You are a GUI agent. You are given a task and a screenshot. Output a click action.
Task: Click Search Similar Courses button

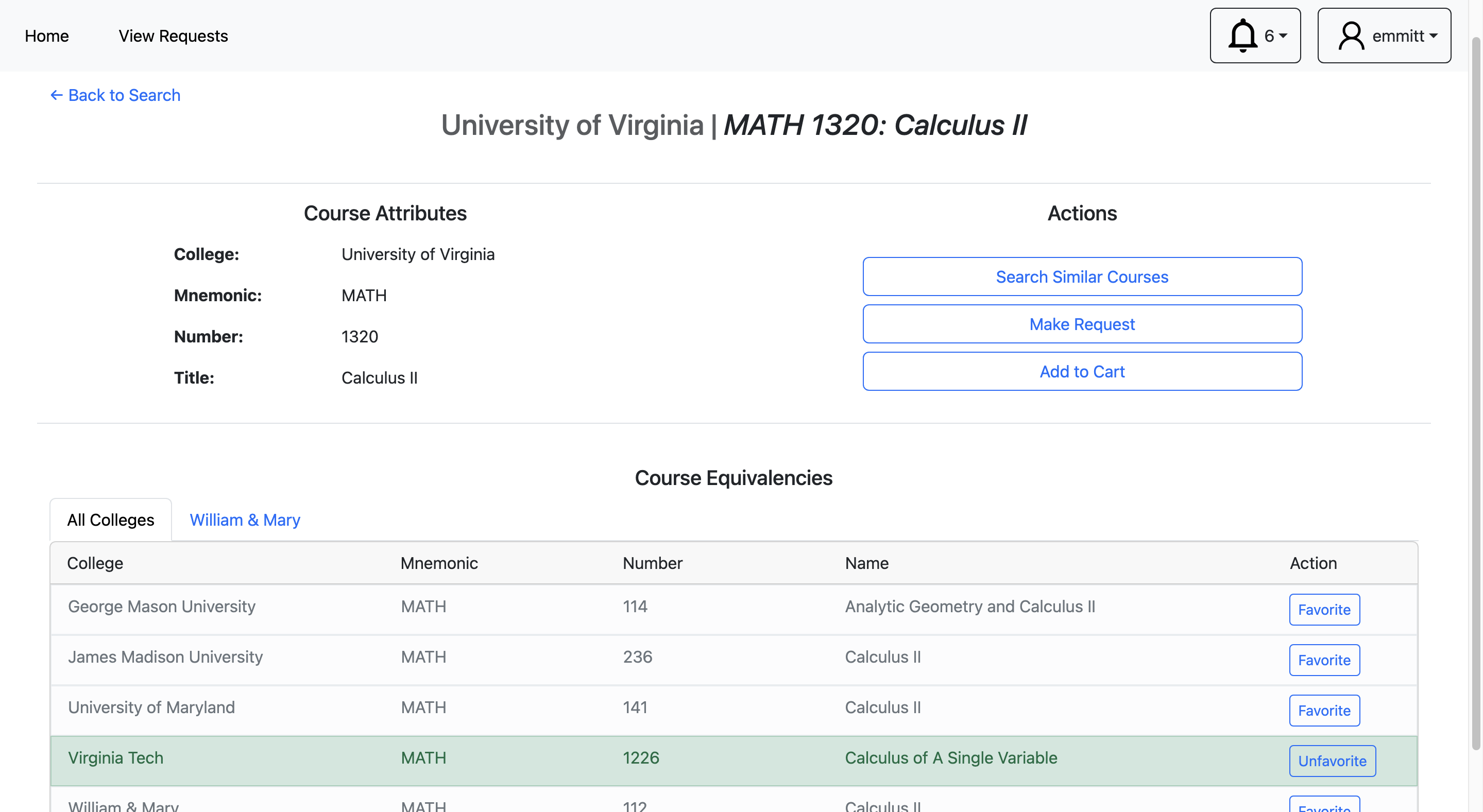point(1082,277)
